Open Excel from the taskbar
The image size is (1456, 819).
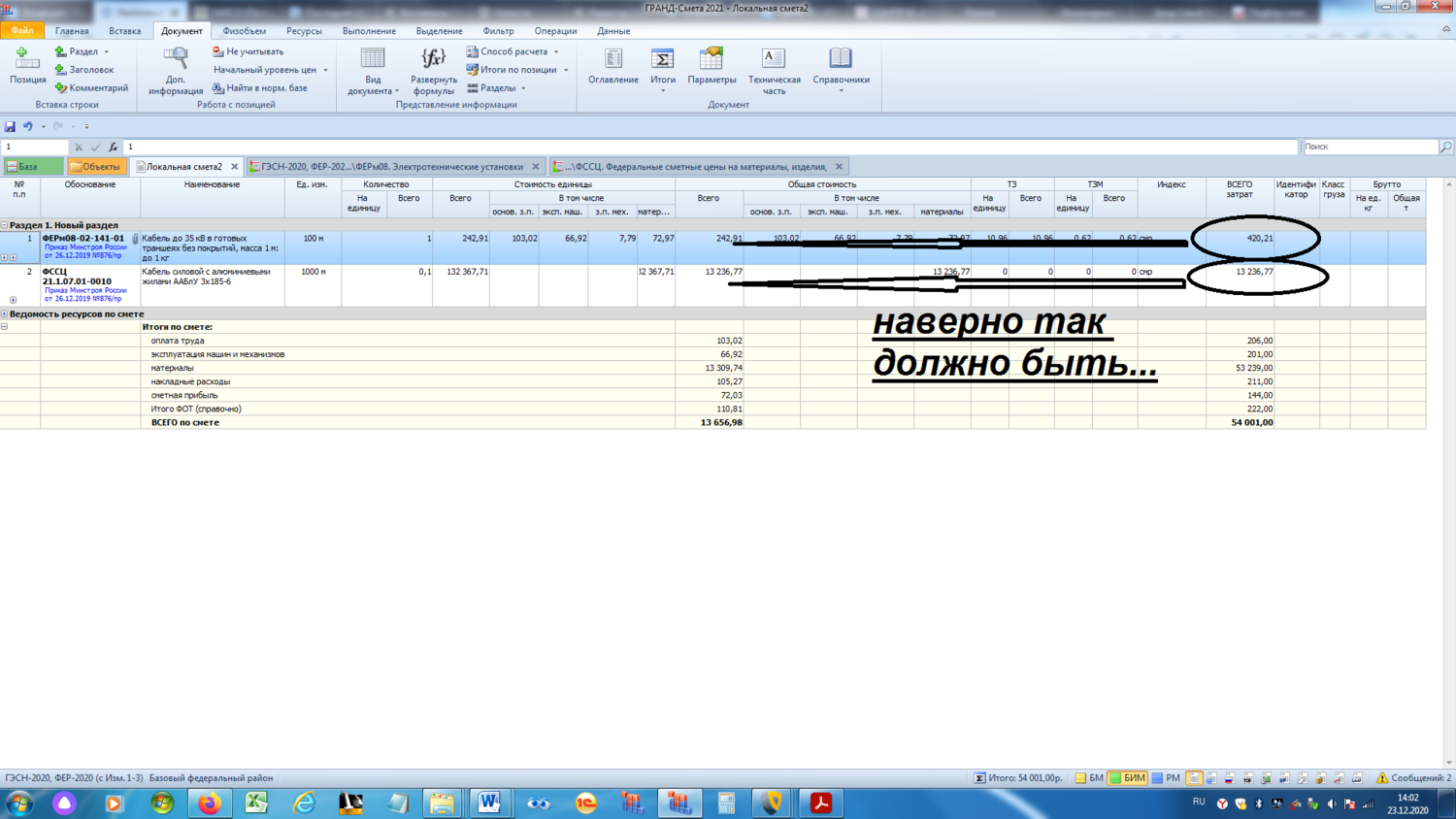point(256,803)
